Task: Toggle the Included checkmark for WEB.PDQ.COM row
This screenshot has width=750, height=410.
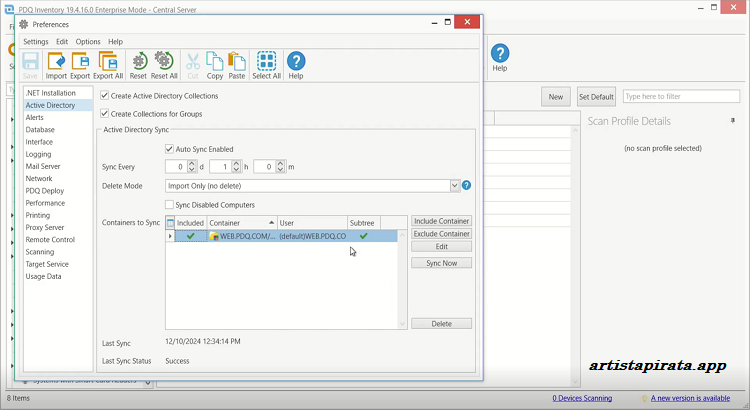Action: click(x=191, y=236)
